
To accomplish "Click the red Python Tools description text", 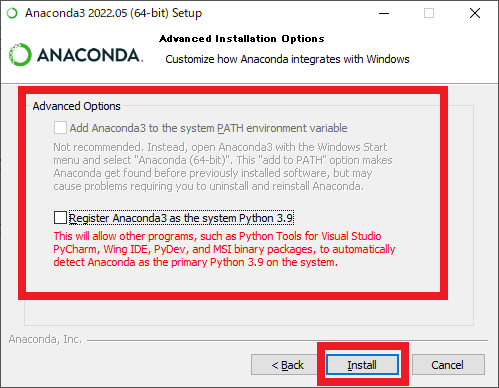I will click(x=224, y=249).
